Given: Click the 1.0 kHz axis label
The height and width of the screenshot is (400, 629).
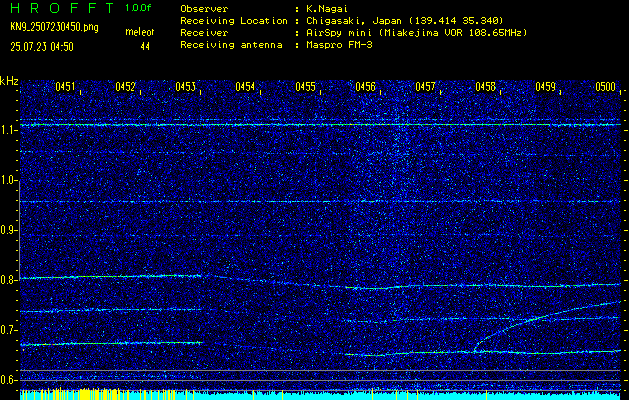Looking at the screenshot, I should [x=8, y=180].
